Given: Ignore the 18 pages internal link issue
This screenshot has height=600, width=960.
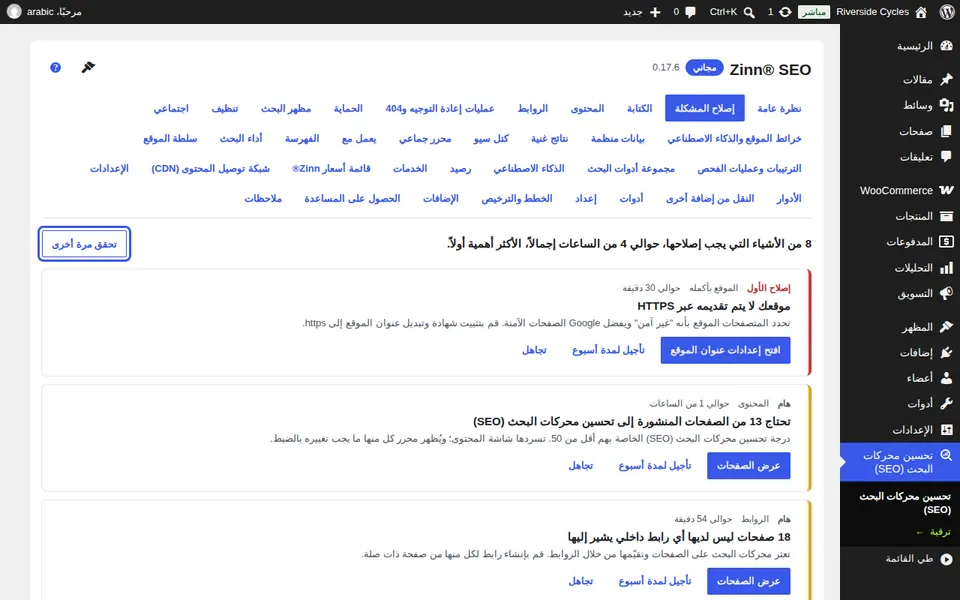Looking at the screenshot, I should point(580,582).
